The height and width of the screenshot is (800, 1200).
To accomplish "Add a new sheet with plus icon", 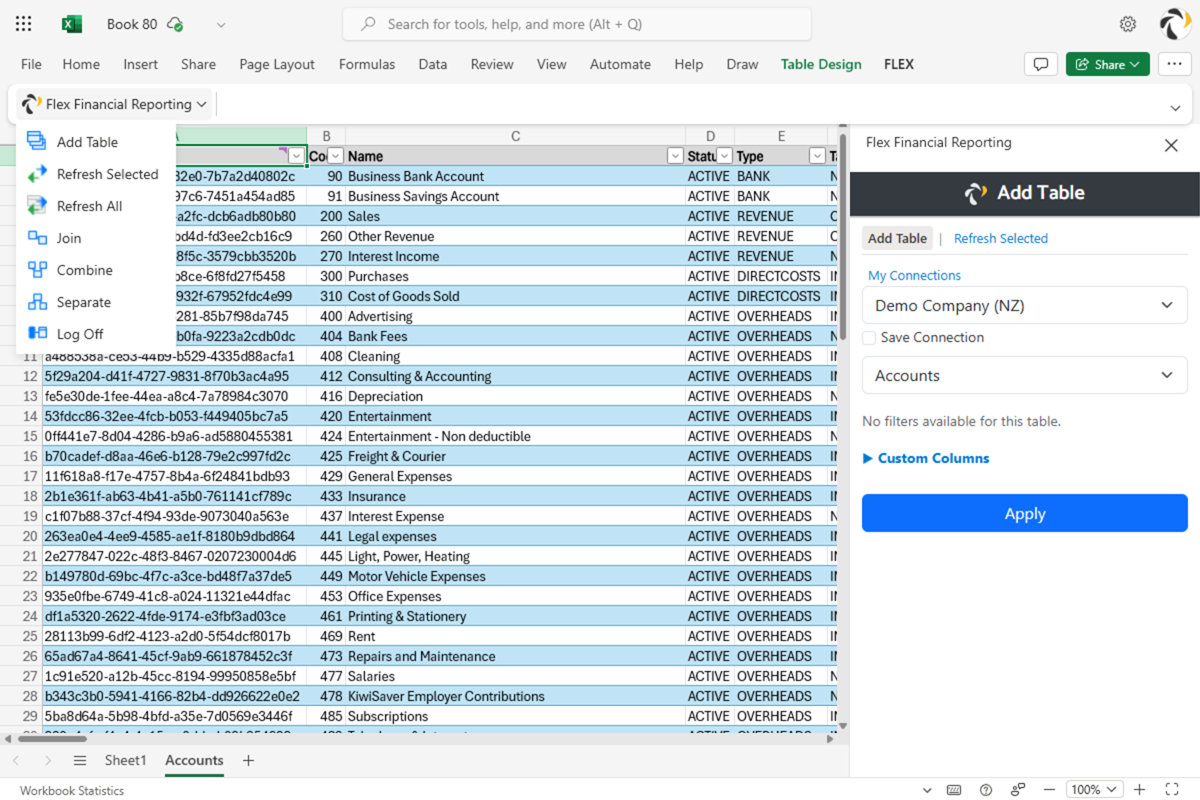I will [x=248, y=761].
